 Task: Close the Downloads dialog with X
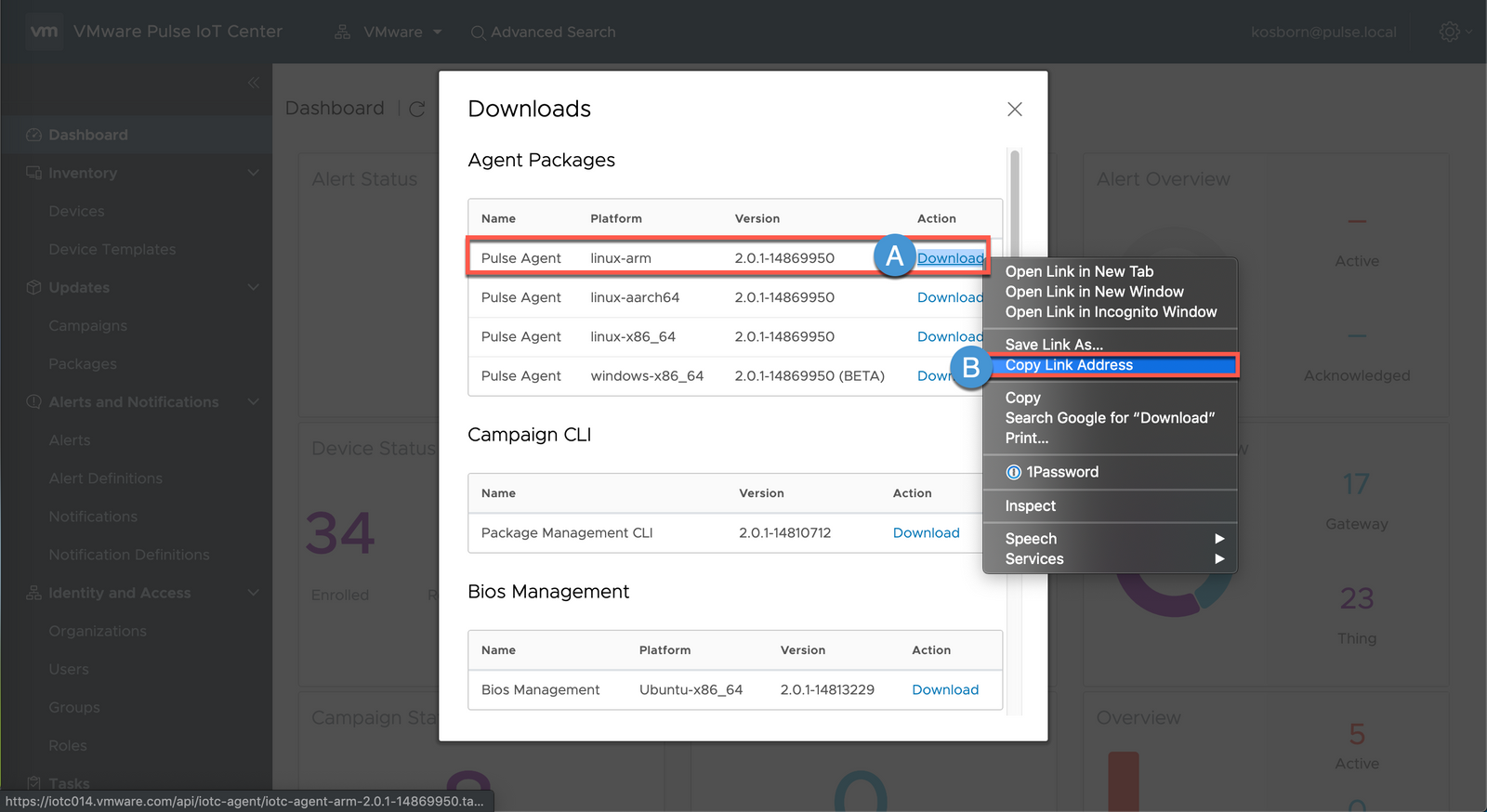[x=1015, y=110]
